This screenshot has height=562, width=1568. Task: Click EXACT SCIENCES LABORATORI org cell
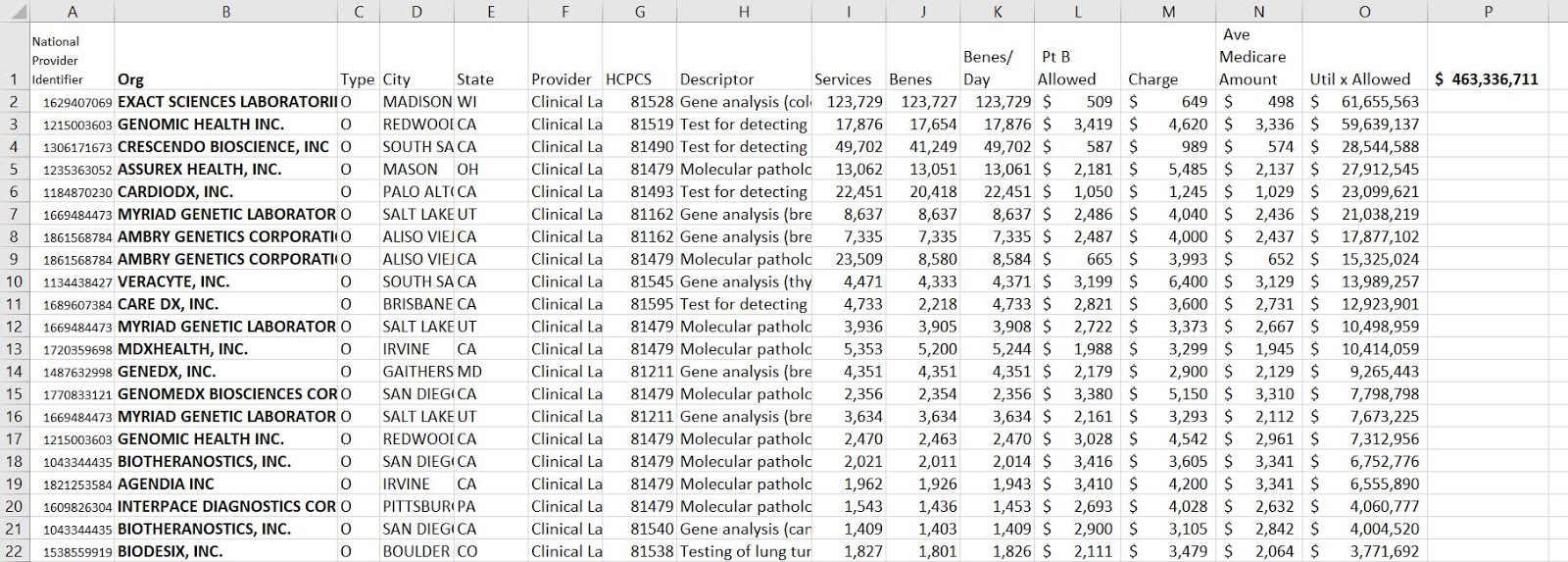point(225,102)
